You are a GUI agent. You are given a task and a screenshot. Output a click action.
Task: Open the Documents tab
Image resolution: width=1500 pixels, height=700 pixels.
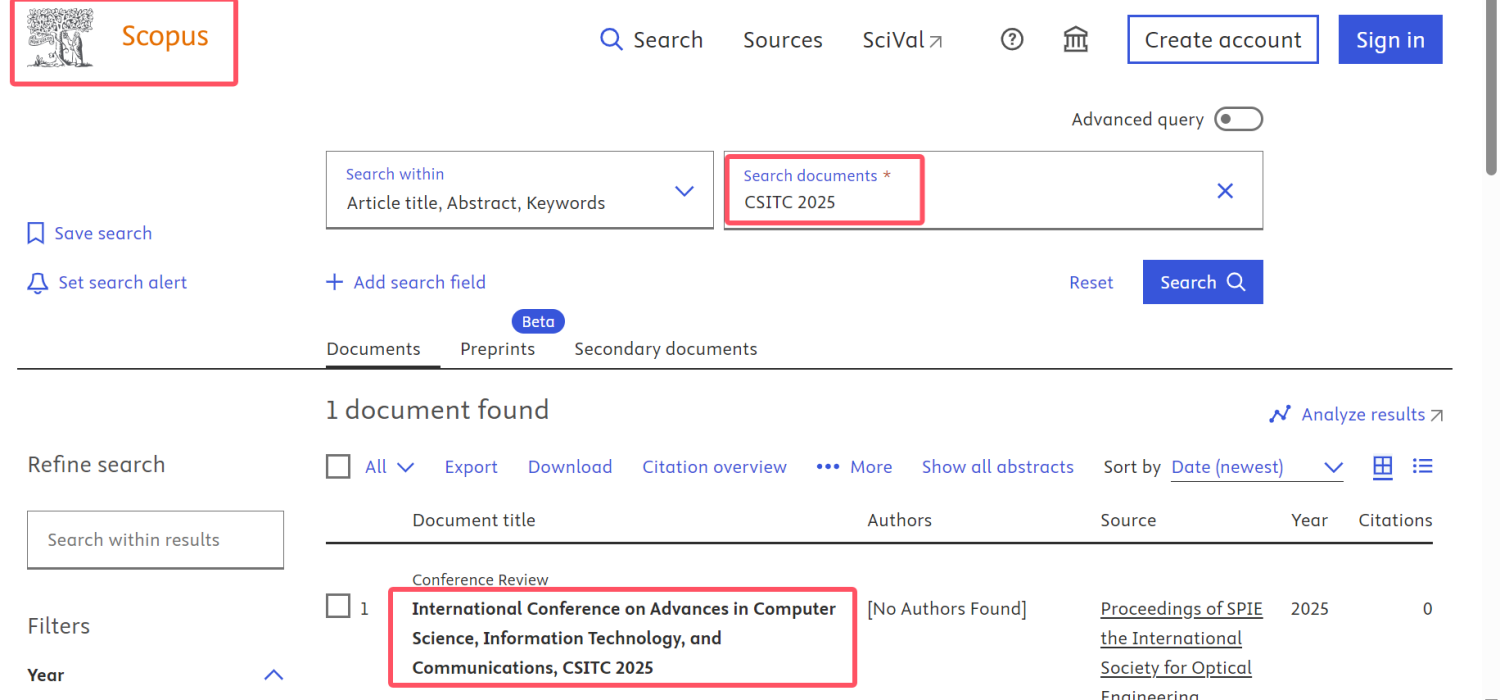click(x=373, y=349)
